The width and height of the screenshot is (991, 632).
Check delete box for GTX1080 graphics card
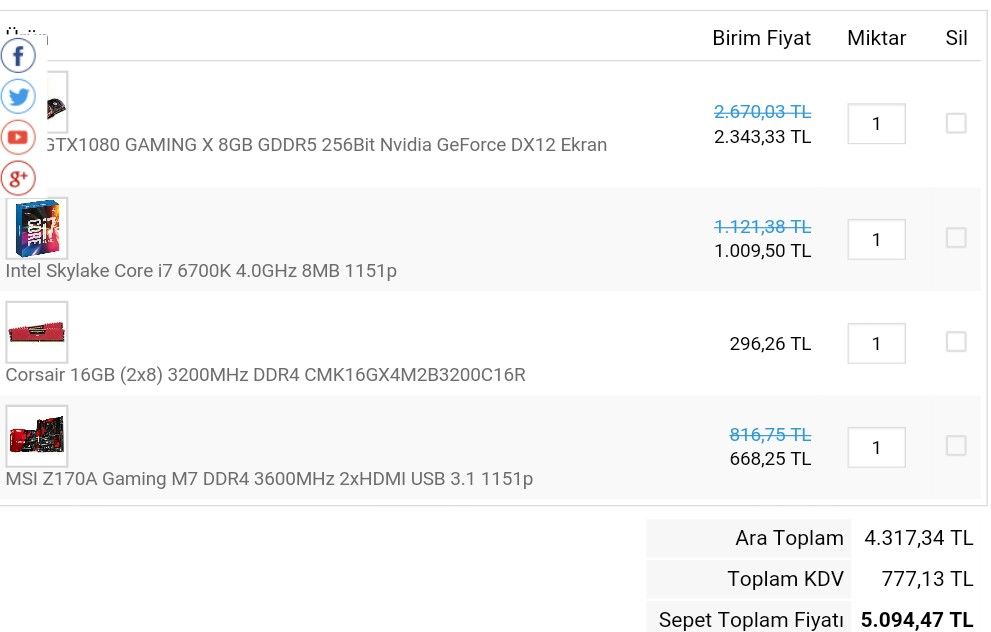pyautogui.click(x=956, y=123)
